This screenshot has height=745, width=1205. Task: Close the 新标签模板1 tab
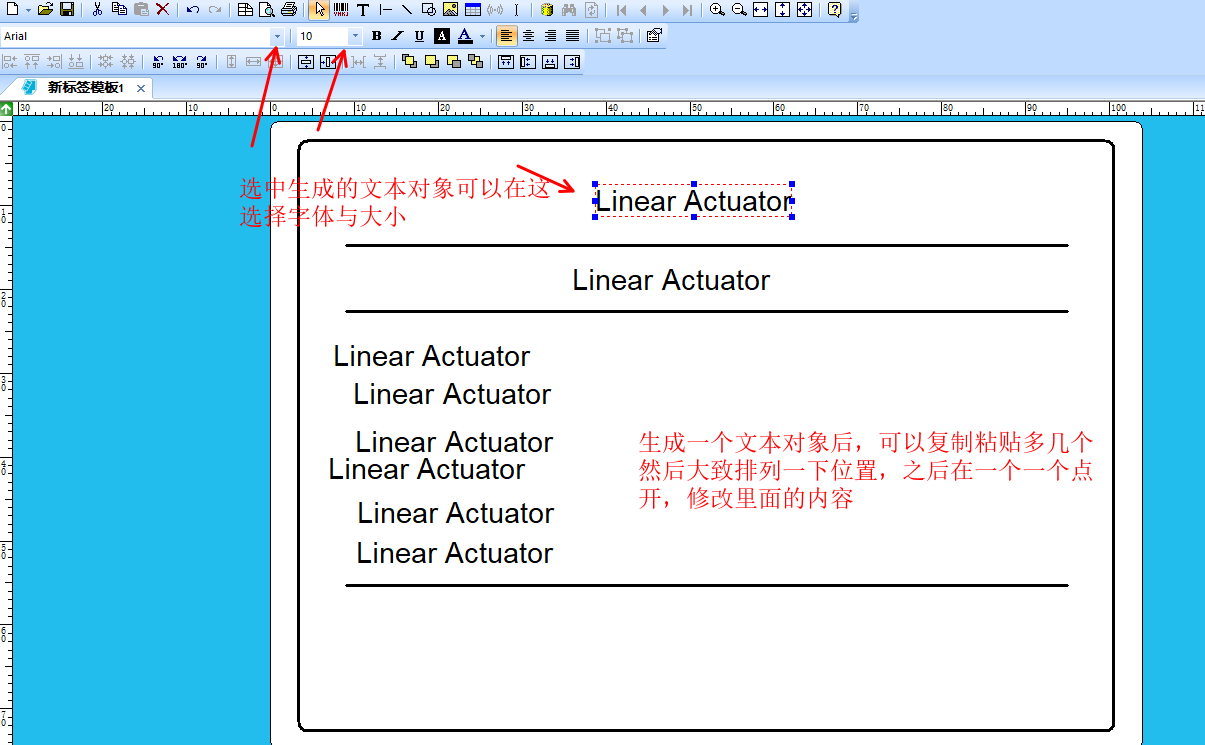[141, 88]
